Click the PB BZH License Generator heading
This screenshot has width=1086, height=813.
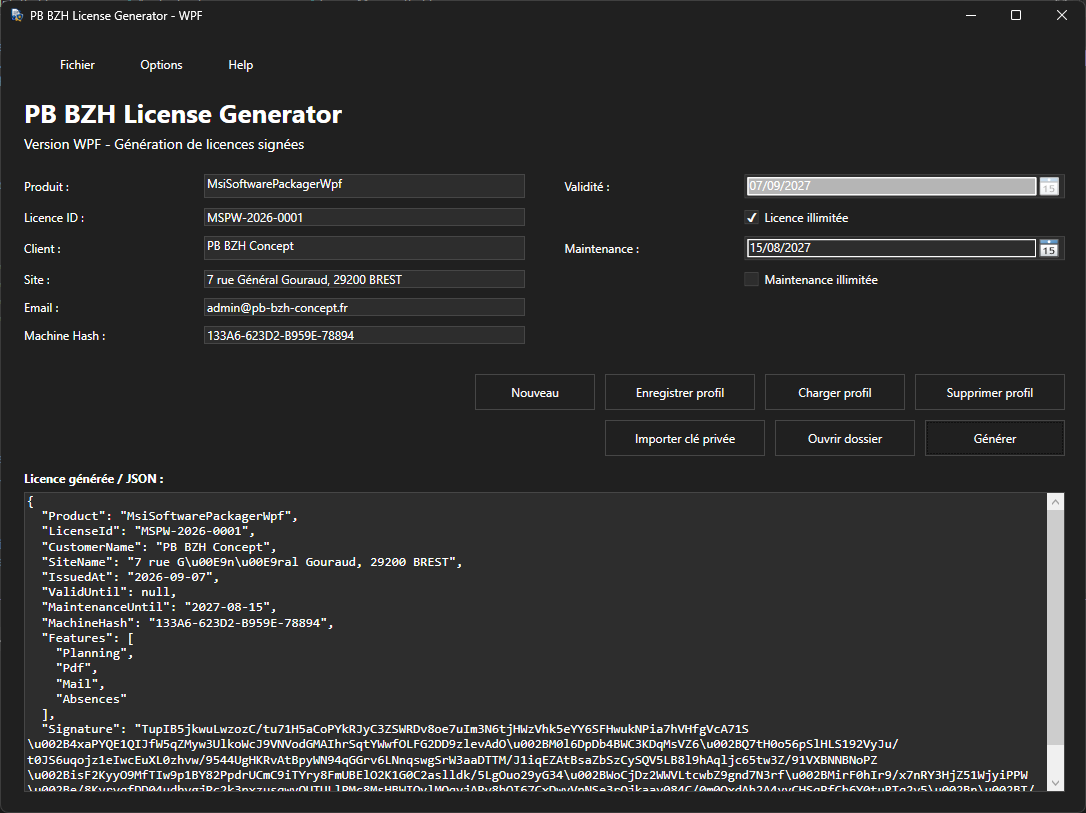click(x=183, y=114)
